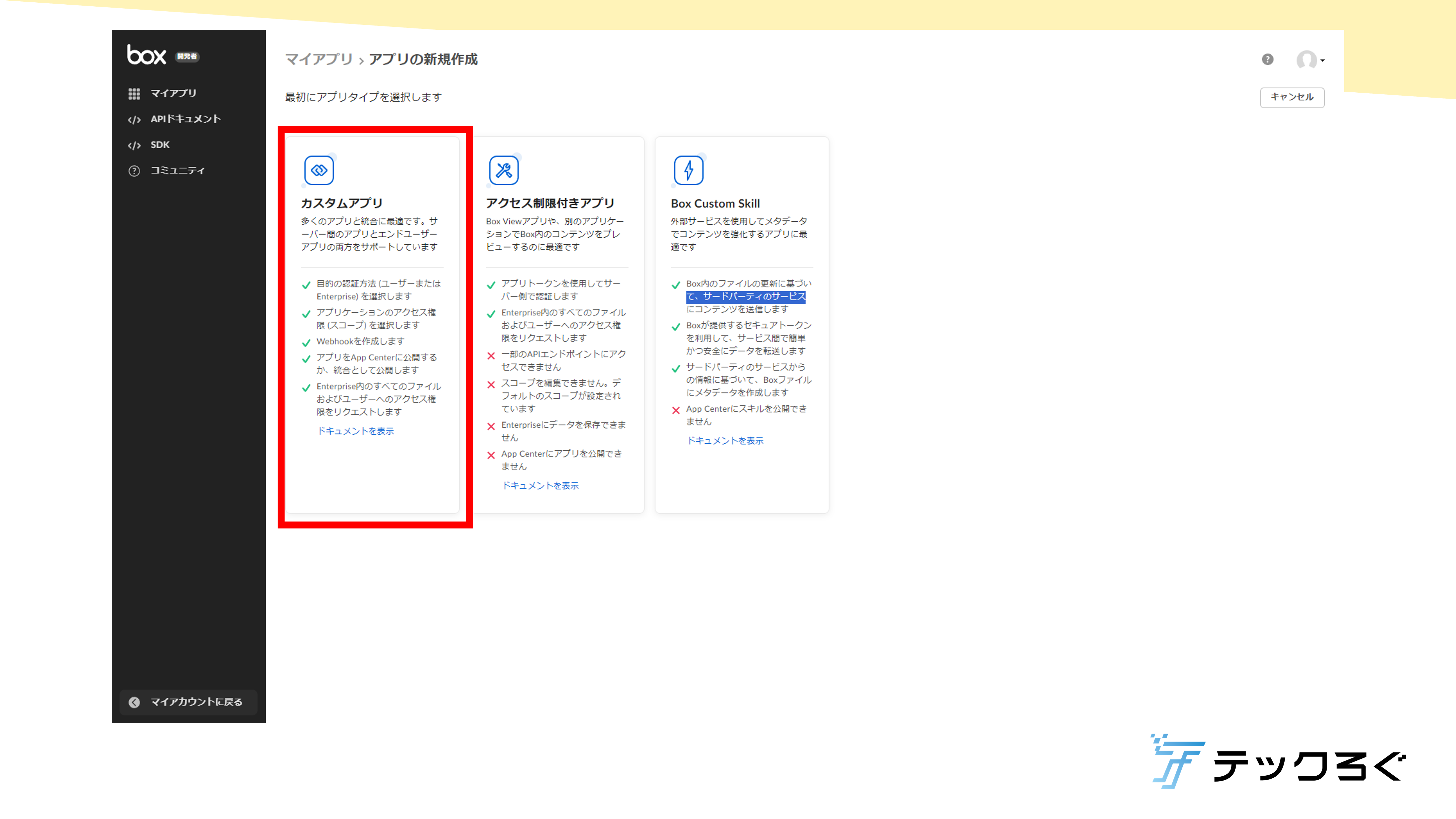The image size is (1456, 819).
Task: Select the カスタムアプリ card icon
Action: coord(319,170)
